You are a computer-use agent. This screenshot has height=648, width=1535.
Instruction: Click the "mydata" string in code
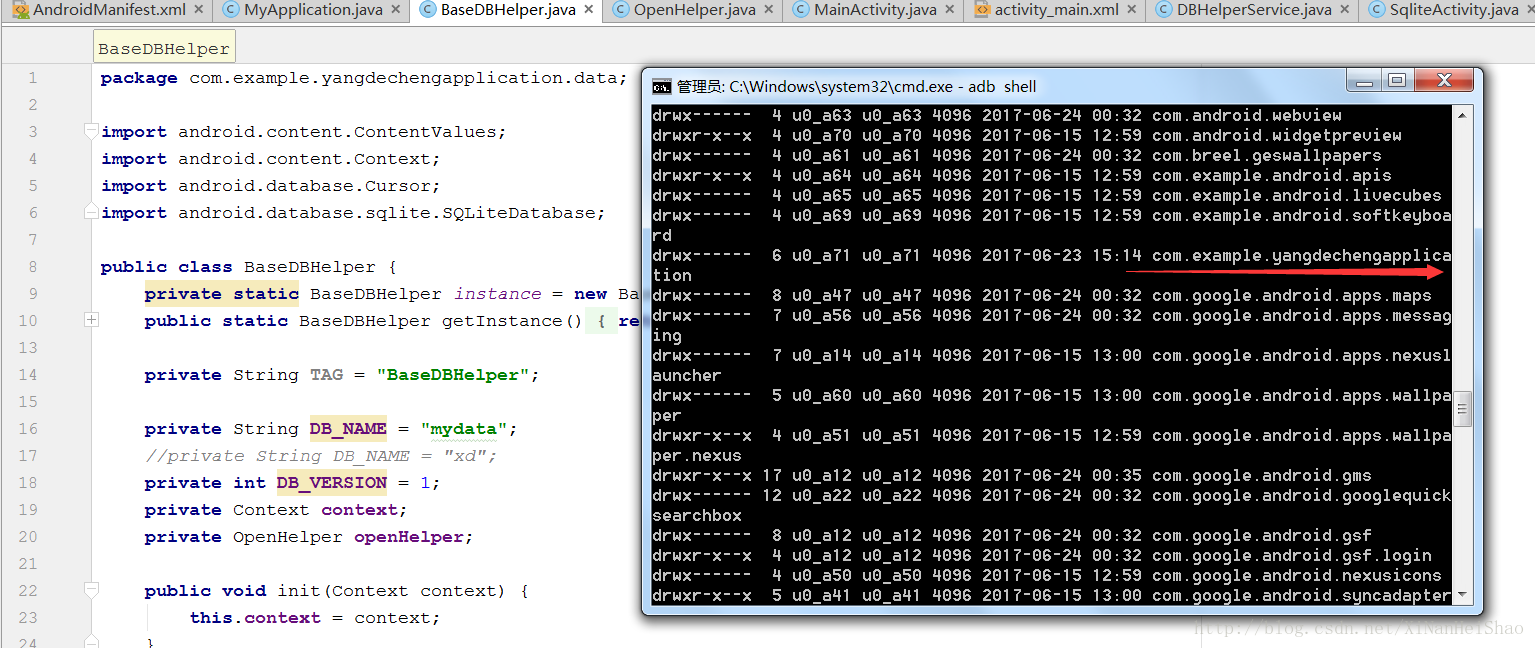(464, 428)
